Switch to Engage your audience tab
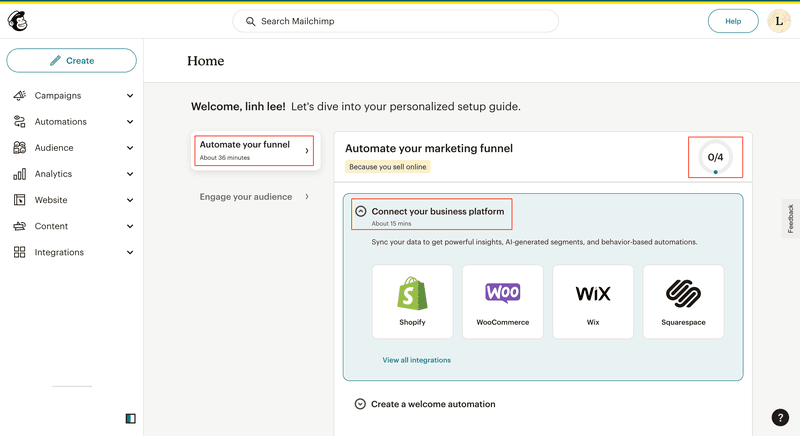The width and height of the screenshot is (800, 436). pyautogui.click(x=254, y=197)
